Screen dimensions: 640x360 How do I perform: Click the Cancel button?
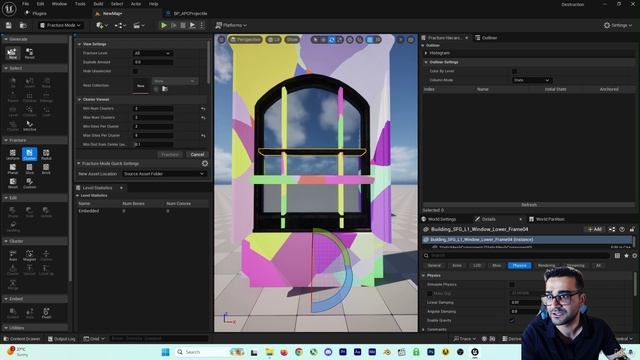coord(197,155)
